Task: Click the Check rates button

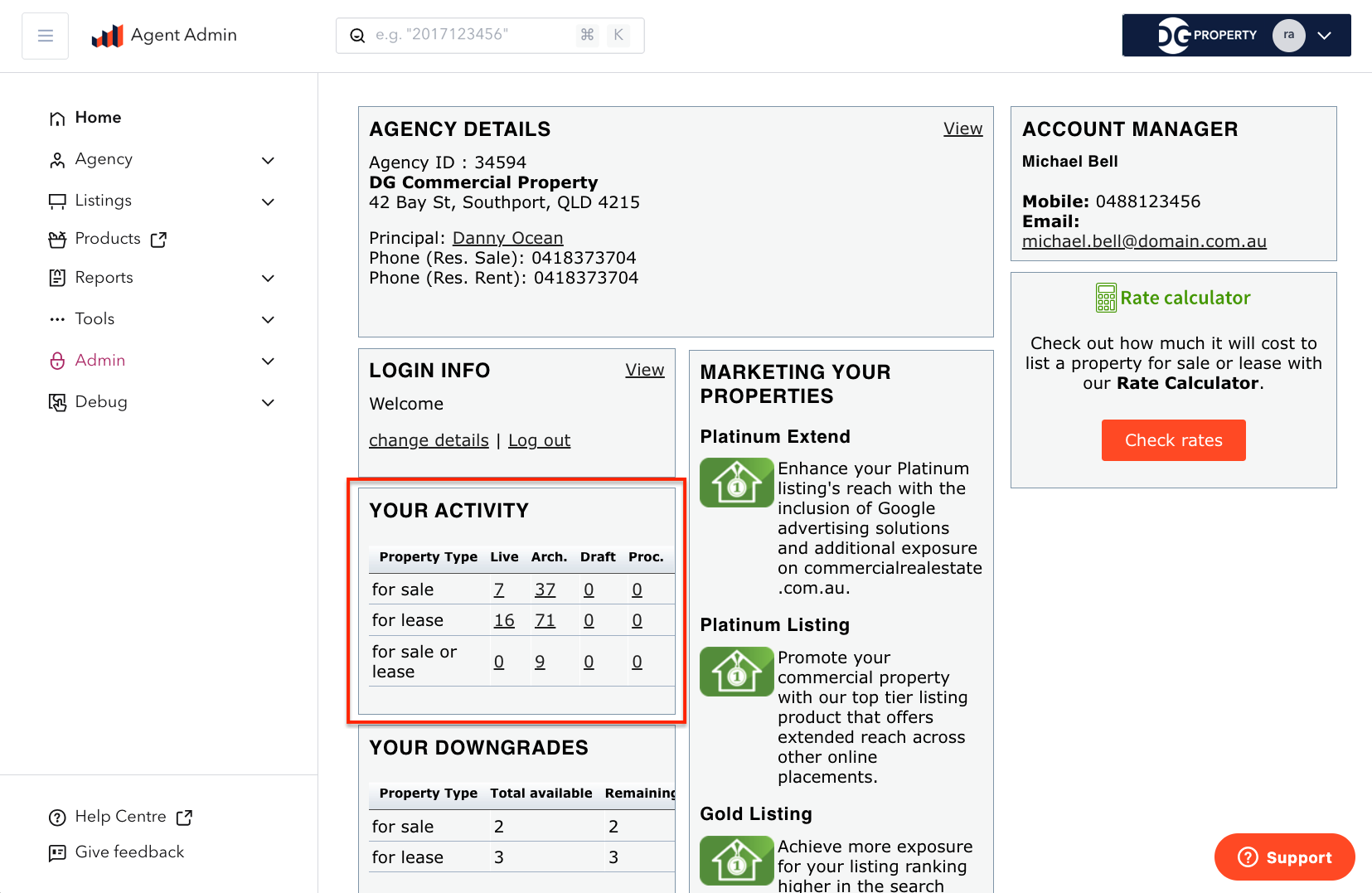Action: (x=1173, y=440)
